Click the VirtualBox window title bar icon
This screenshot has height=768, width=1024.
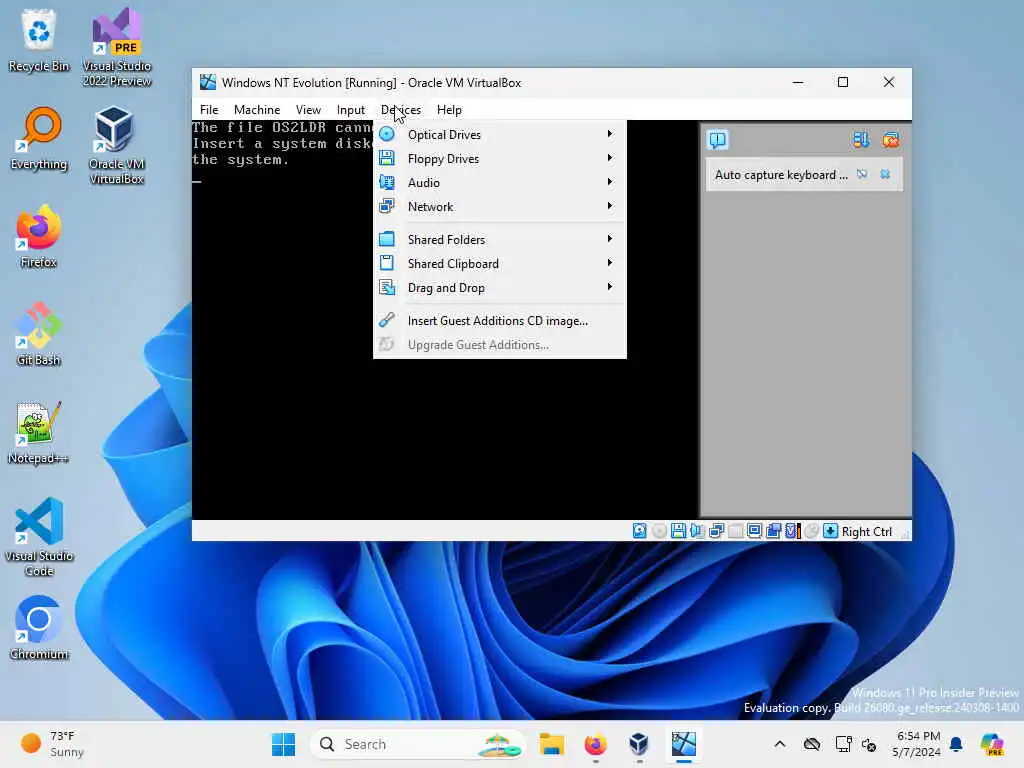point(208,82)
